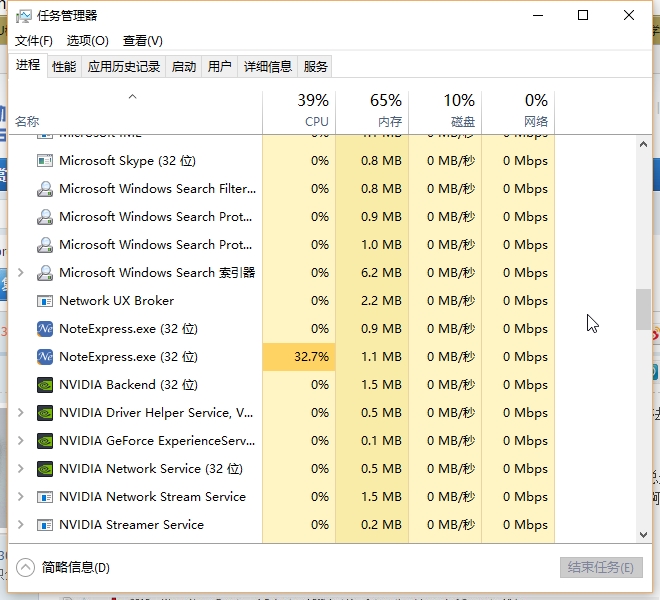Sort processes by the 内存 column
The image size is (660, 600).
tap(372, 112)
